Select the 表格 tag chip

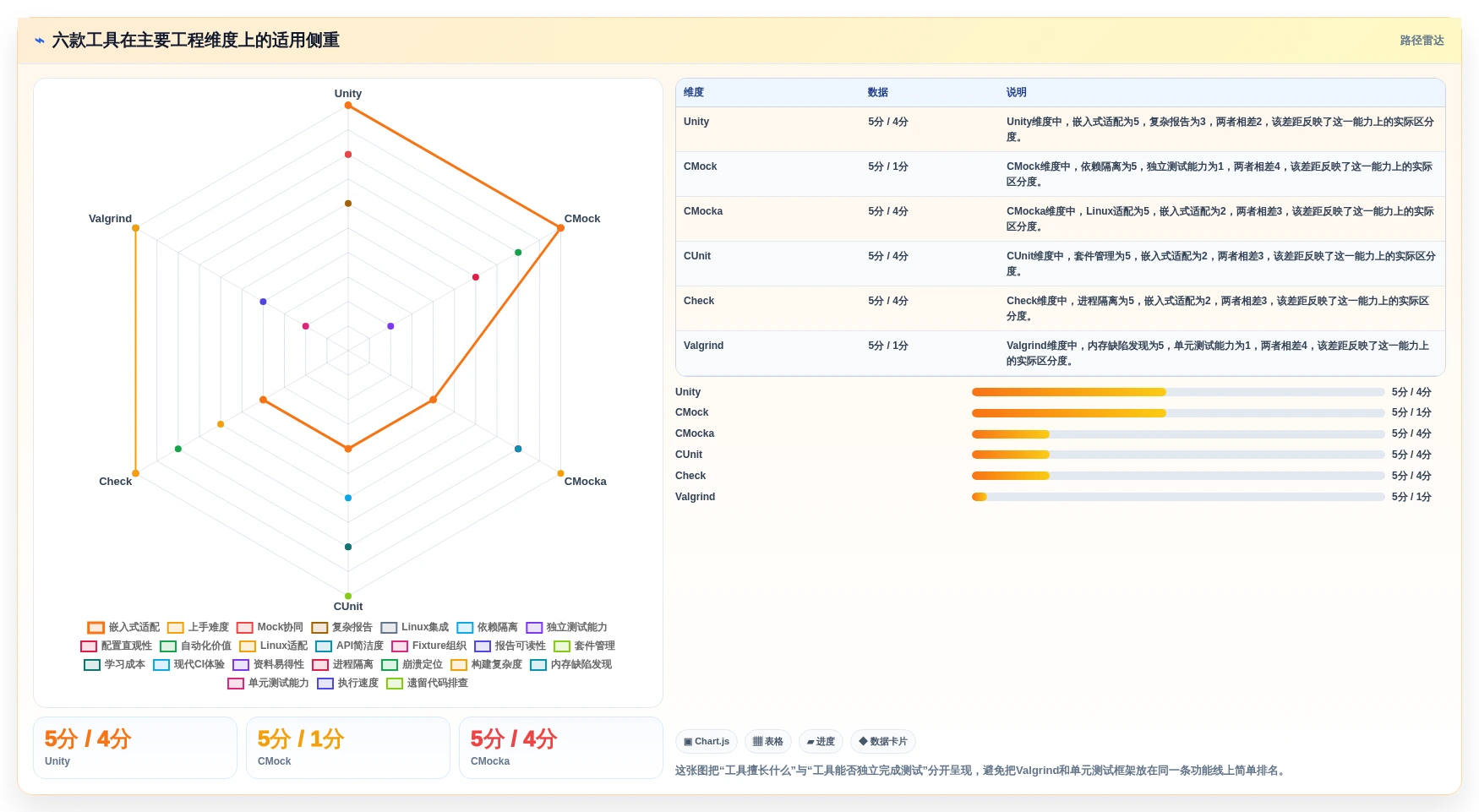[768, 742]
